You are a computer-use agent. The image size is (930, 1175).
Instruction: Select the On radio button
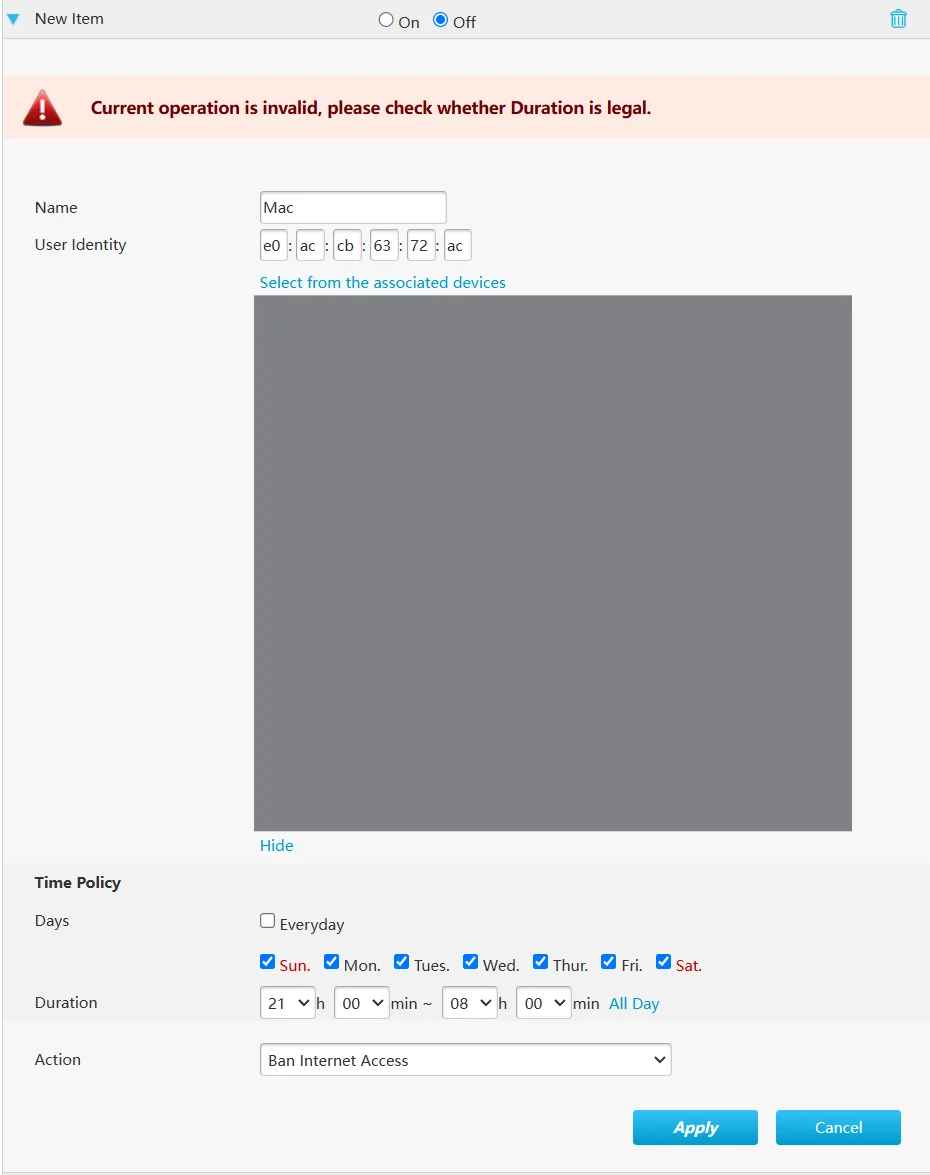click(386, 20)
